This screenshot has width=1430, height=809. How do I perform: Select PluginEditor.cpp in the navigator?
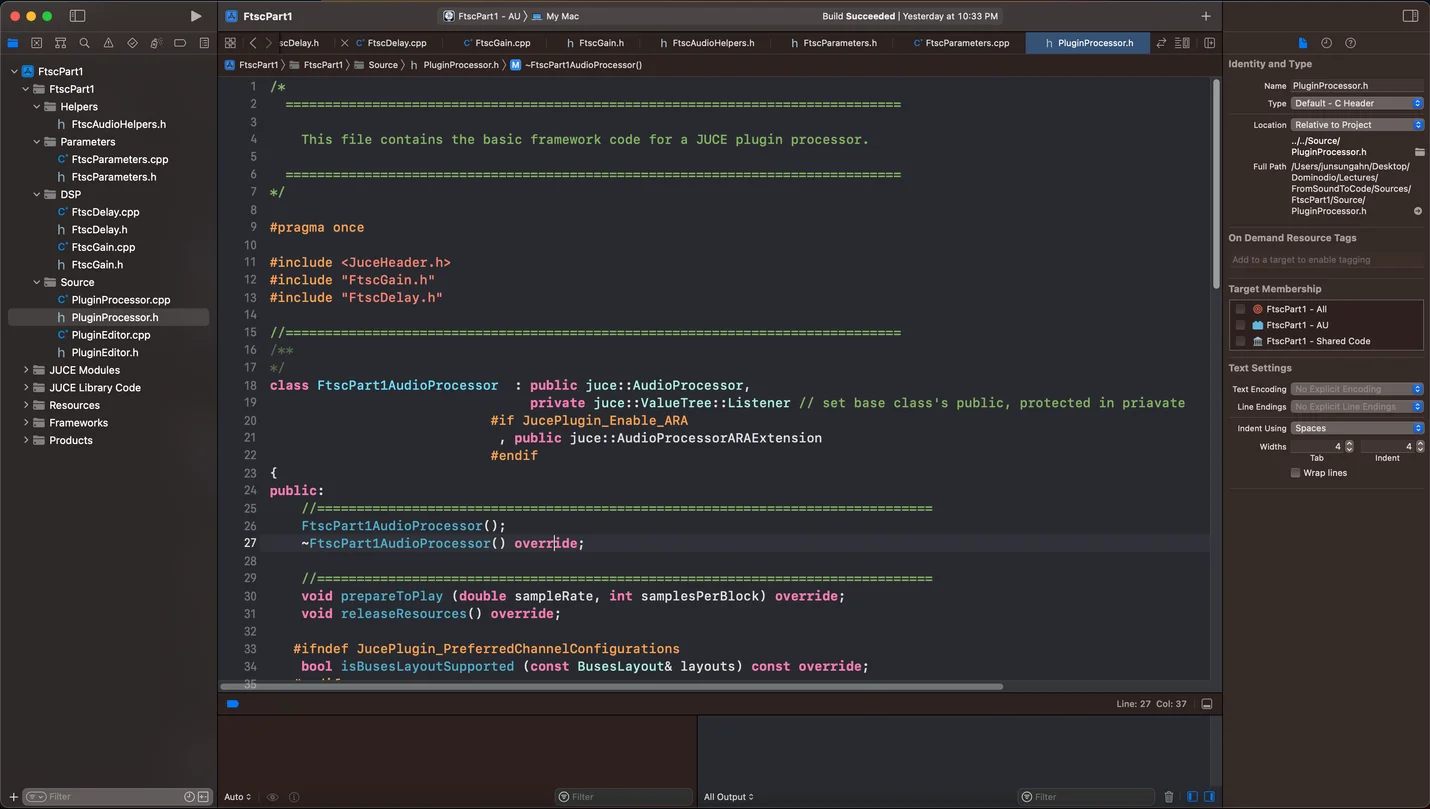[x=111, y=335]
